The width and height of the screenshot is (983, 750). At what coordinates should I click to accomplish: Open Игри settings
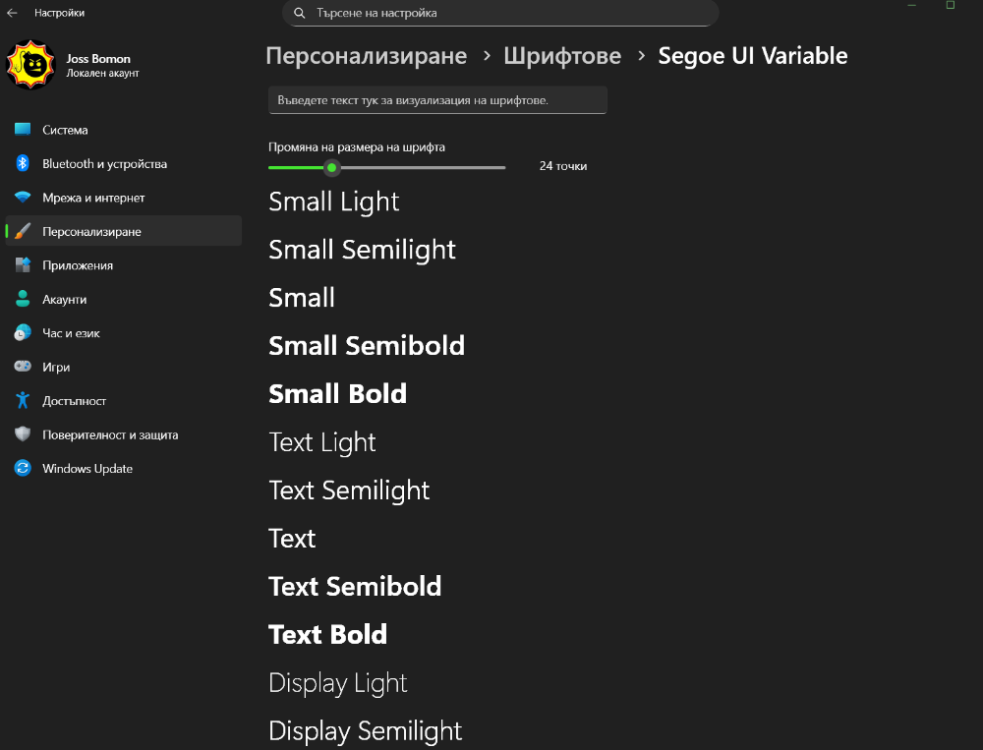(x=124, y=367)
